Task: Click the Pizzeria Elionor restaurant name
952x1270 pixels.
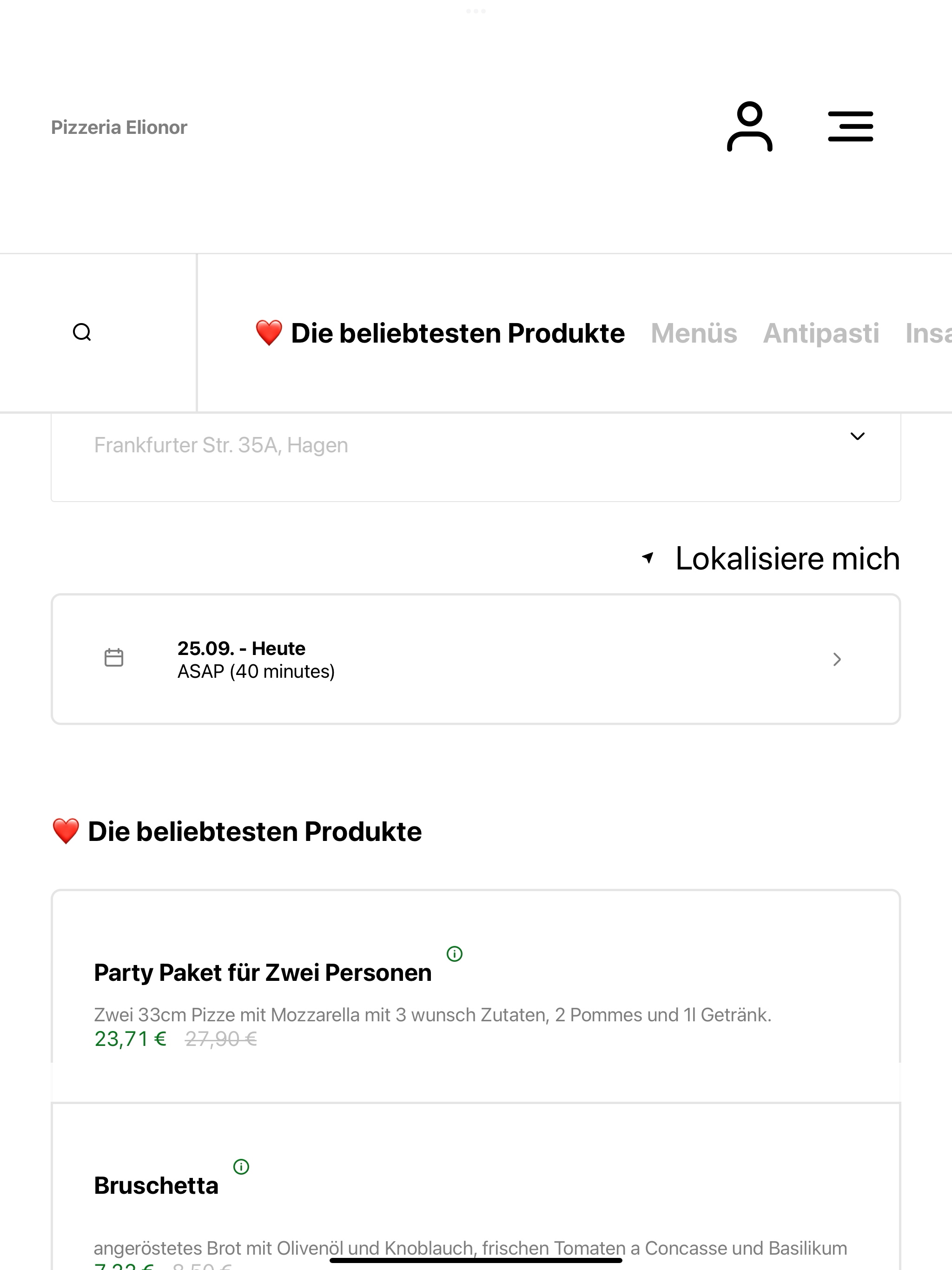Action: tap(119, 127)
